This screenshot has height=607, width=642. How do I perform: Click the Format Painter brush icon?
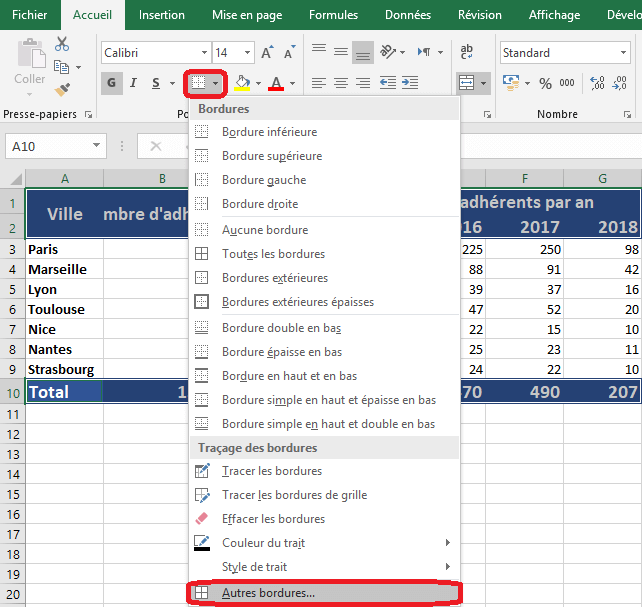62,90
